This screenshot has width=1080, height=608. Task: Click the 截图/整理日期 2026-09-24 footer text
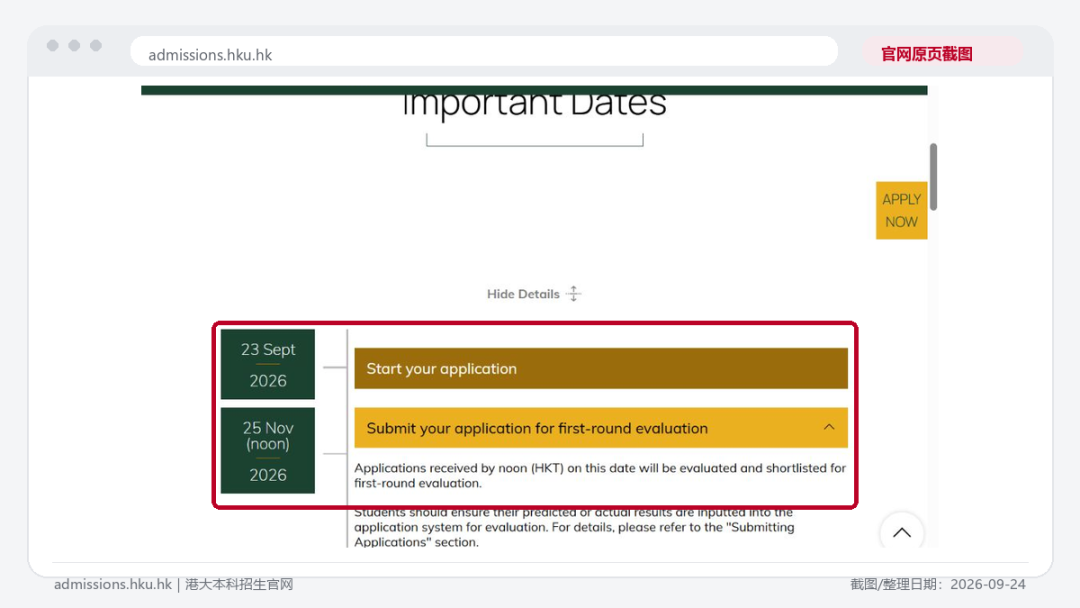coord(937,585)
